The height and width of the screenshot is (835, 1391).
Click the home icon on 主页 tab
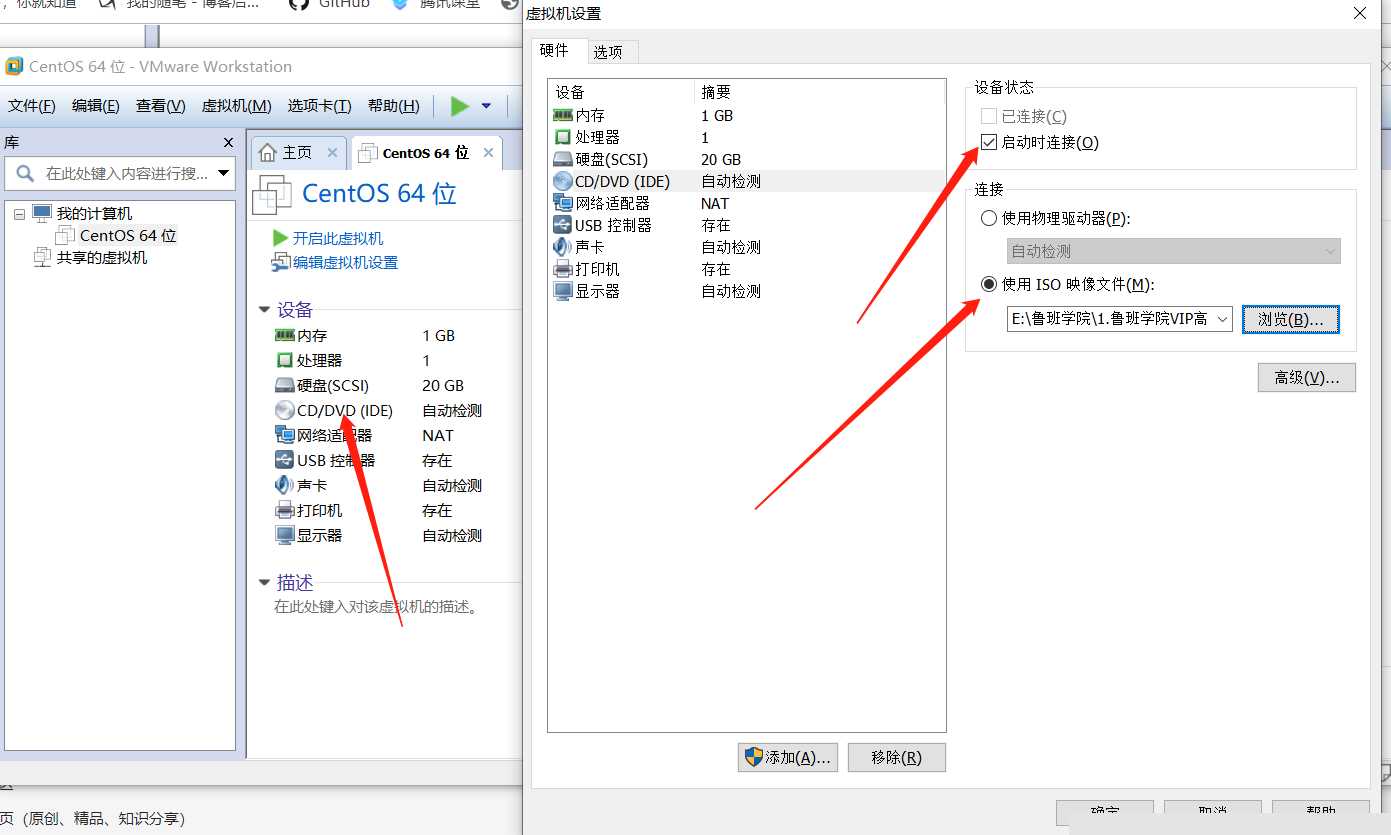267,152
